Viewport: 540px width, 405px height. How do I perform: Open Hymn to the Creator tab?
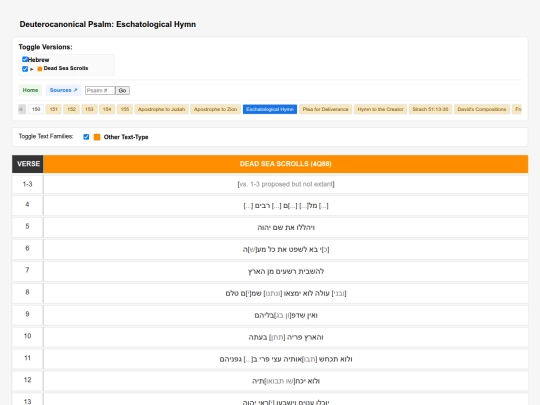(381, 109)
